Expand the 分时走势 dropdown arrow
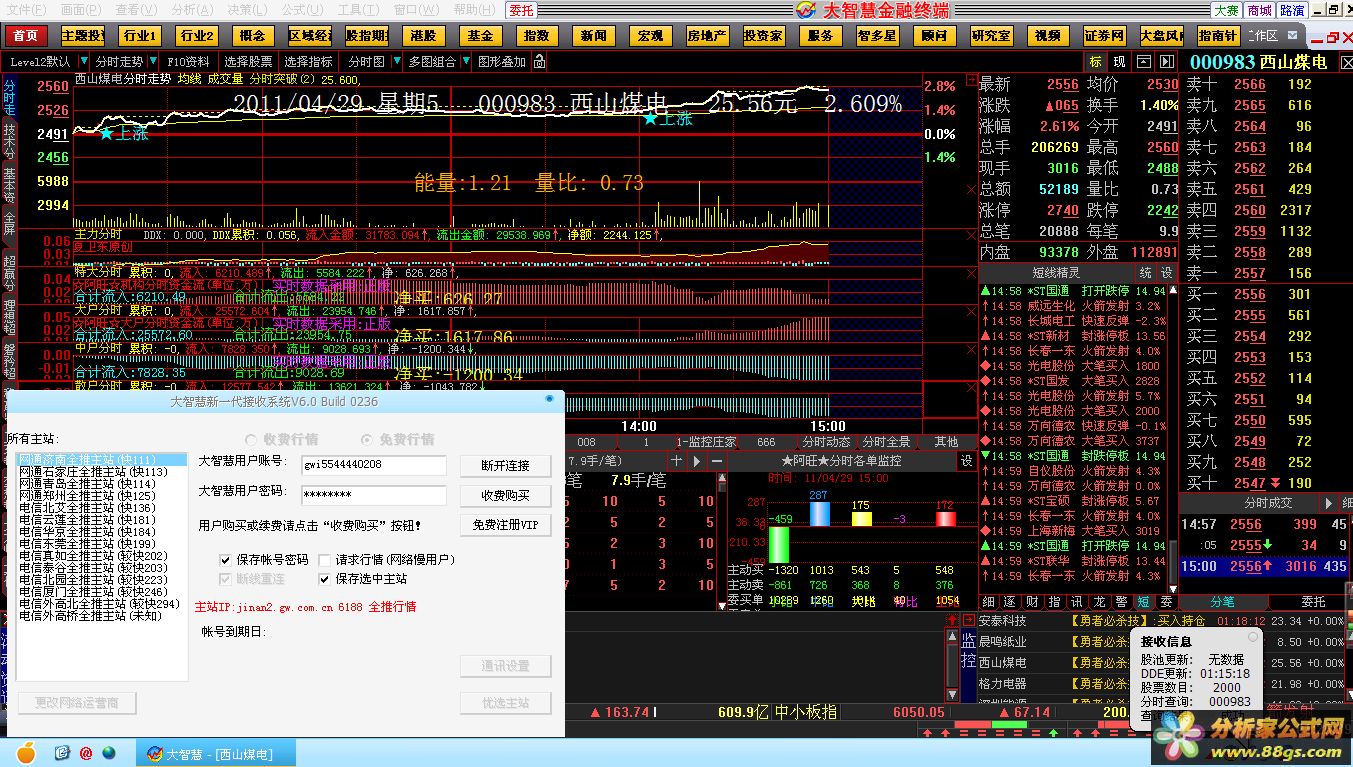 154,61
